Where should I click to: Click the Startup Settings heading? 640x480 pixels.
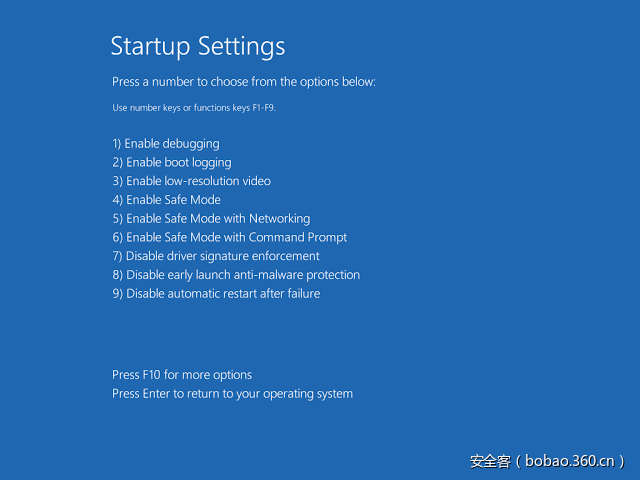click(197, 46)
